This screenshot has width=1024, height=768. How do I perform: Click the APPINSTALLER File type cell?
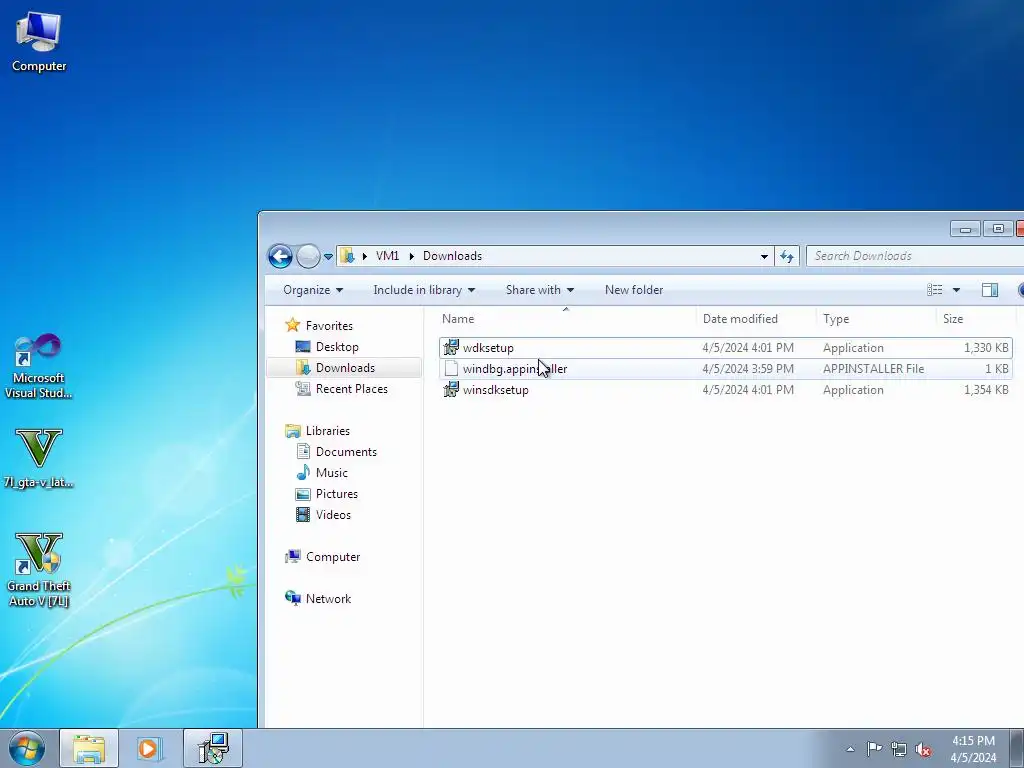pyautogui.click(x=873, y=369)
